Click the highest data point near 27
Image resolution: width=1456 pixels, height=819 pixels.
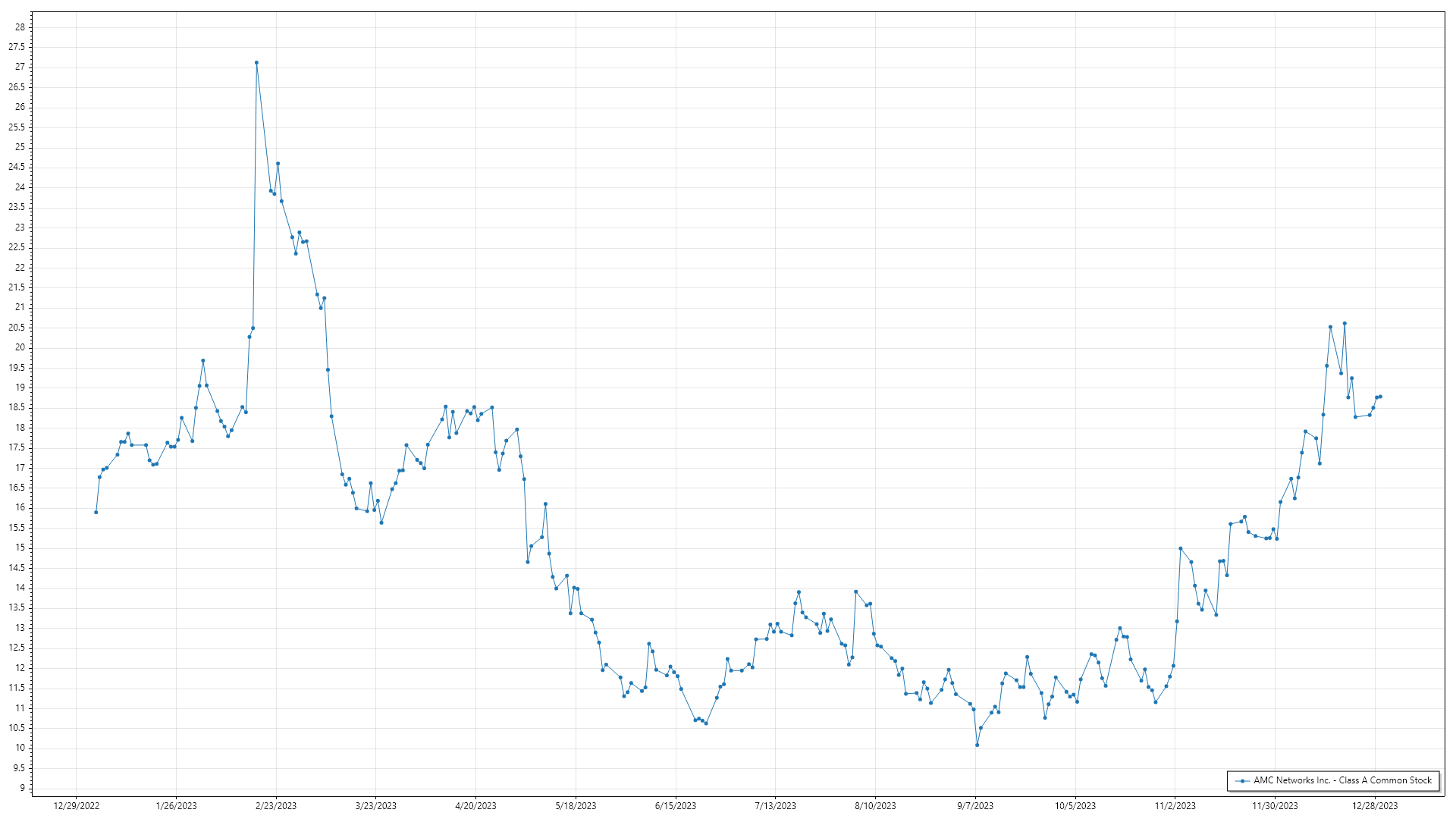click(x=256, y=63)
